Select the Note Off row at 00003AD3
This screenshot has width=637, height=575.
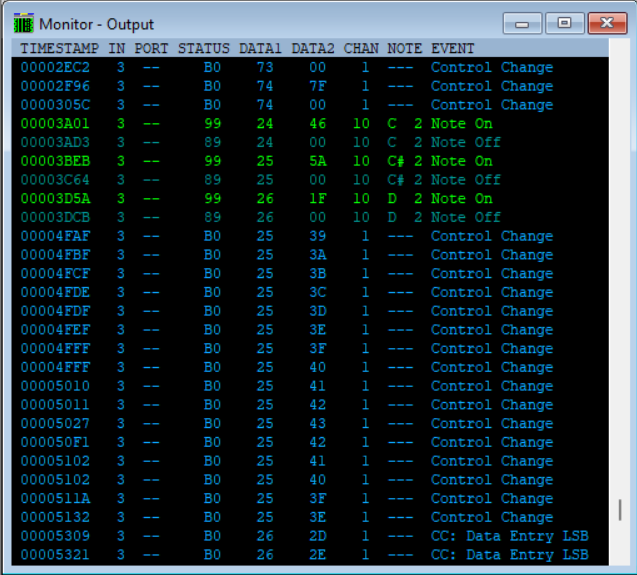pos(310,142)
